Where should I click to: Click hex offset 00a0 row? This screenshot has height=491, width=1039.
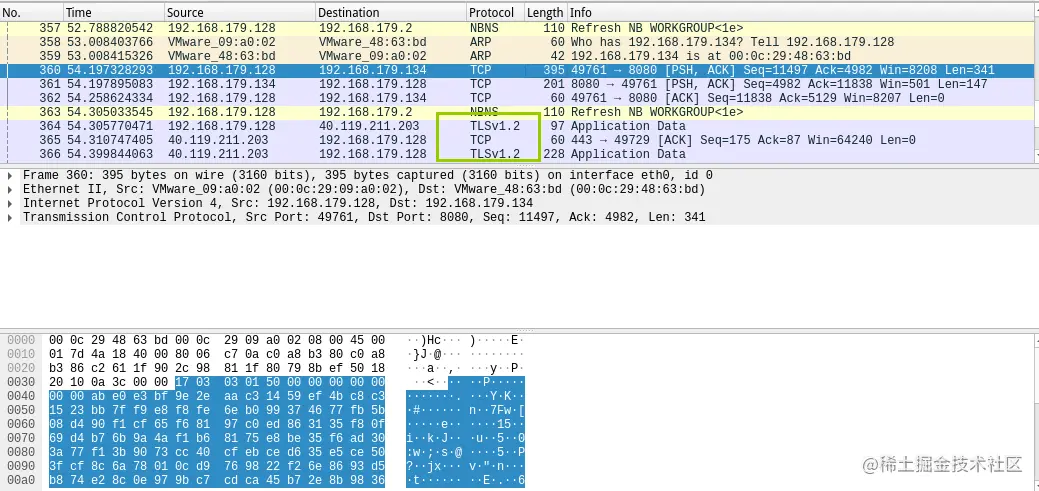coord(20,480)
